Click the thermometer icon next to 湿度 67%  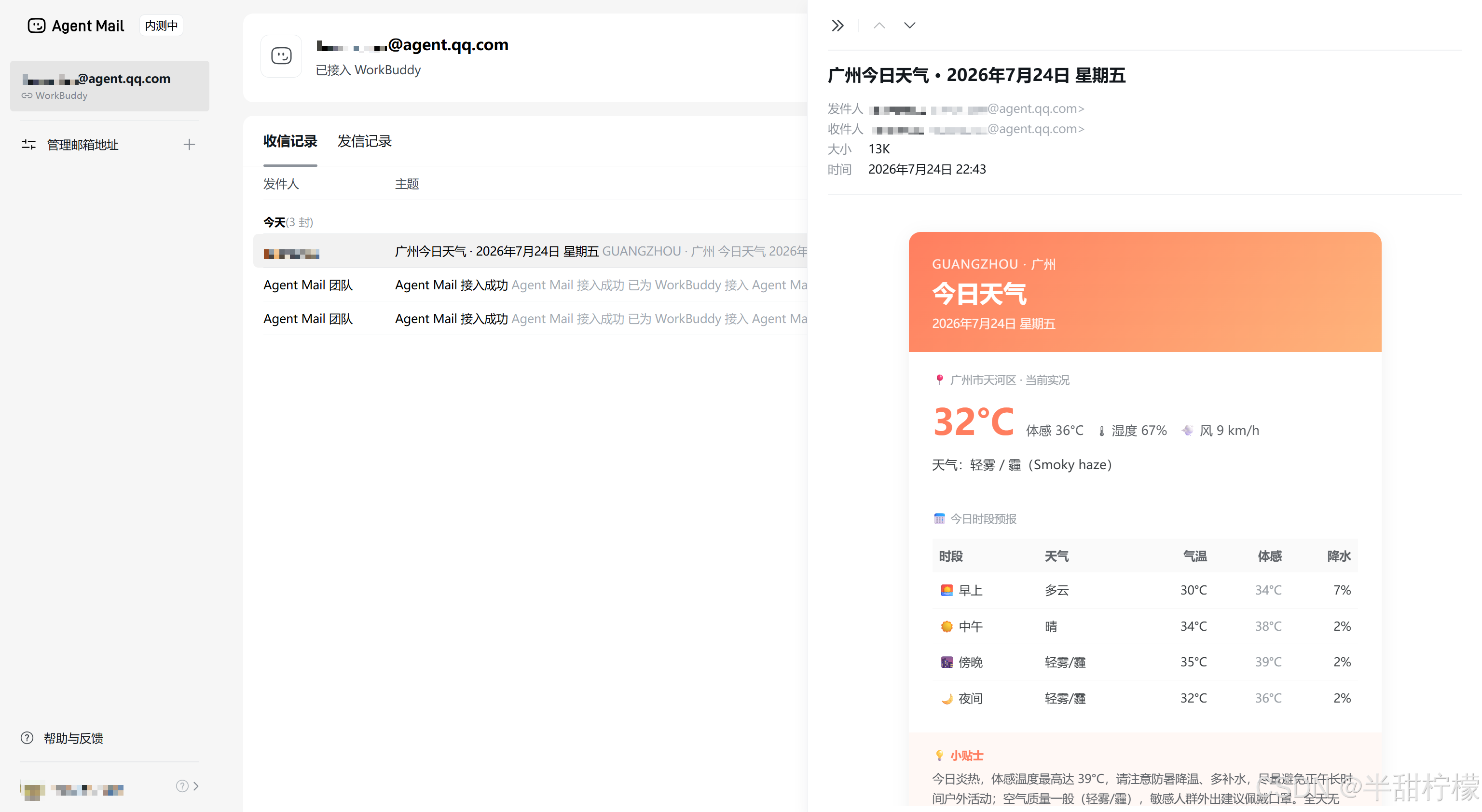click(1101, 431)
